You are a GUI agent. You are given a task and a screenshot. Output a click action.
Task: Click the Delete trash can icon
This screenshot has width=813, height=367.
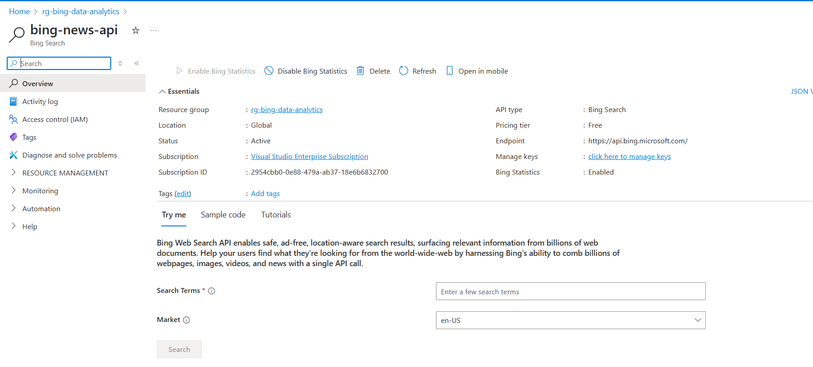point(360,71)
